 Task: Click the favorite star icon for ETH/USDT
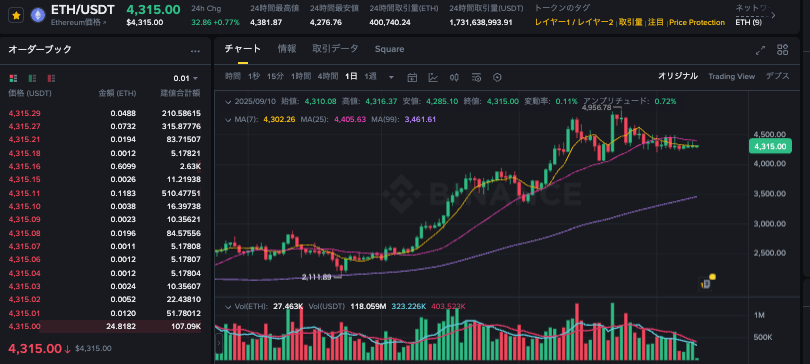point(17,15)
